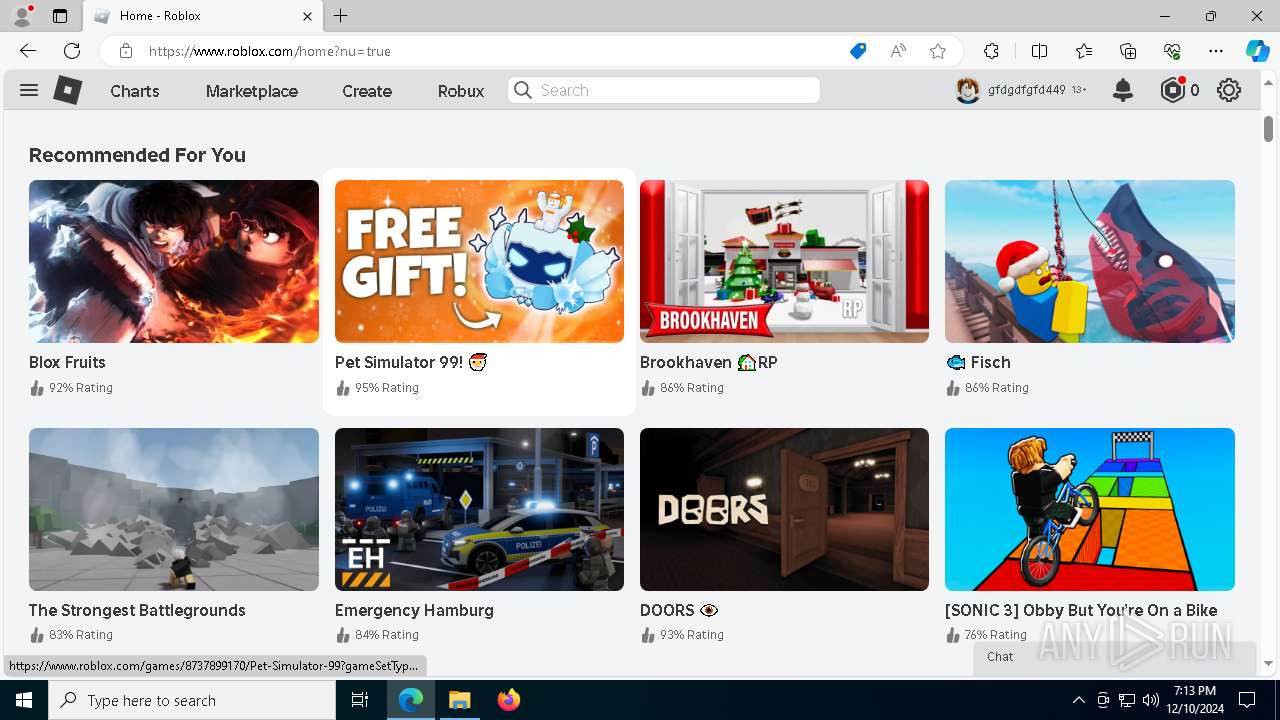This screenshot has height=720, width=1280.
Task: Open the browser profile icon
Action: click(x=22, y=15)
